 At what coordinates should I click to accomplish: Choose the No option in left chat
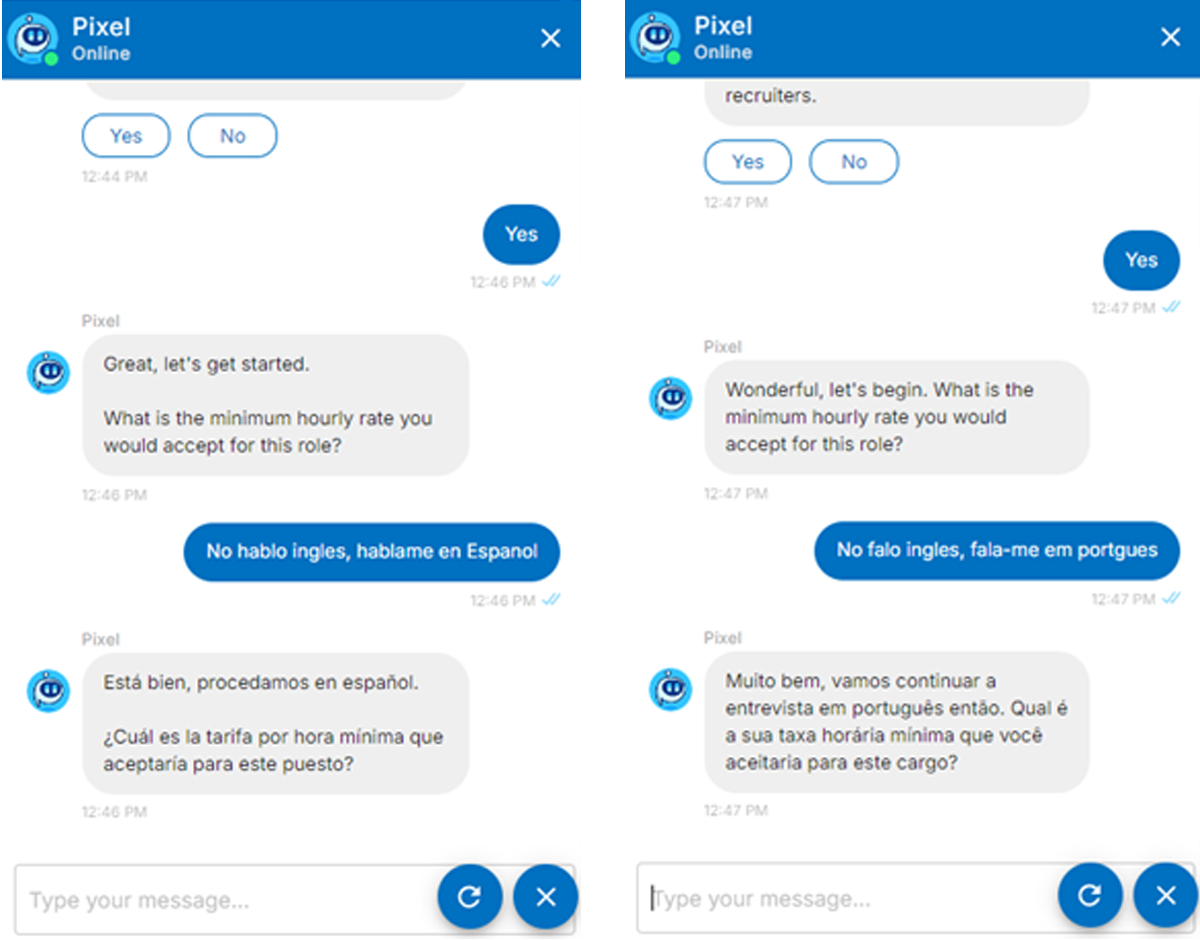(232, 136)
